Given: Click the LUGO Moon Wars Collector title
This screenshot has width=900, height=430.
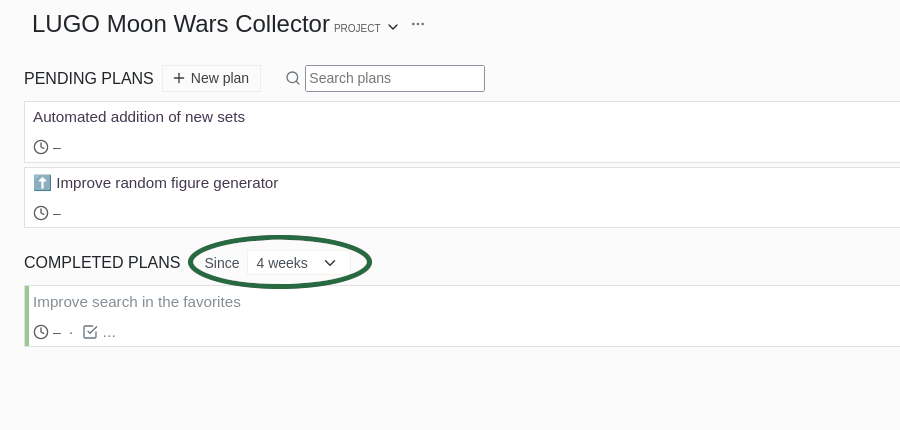Looking at the screenshot, I should coord(181,24).
